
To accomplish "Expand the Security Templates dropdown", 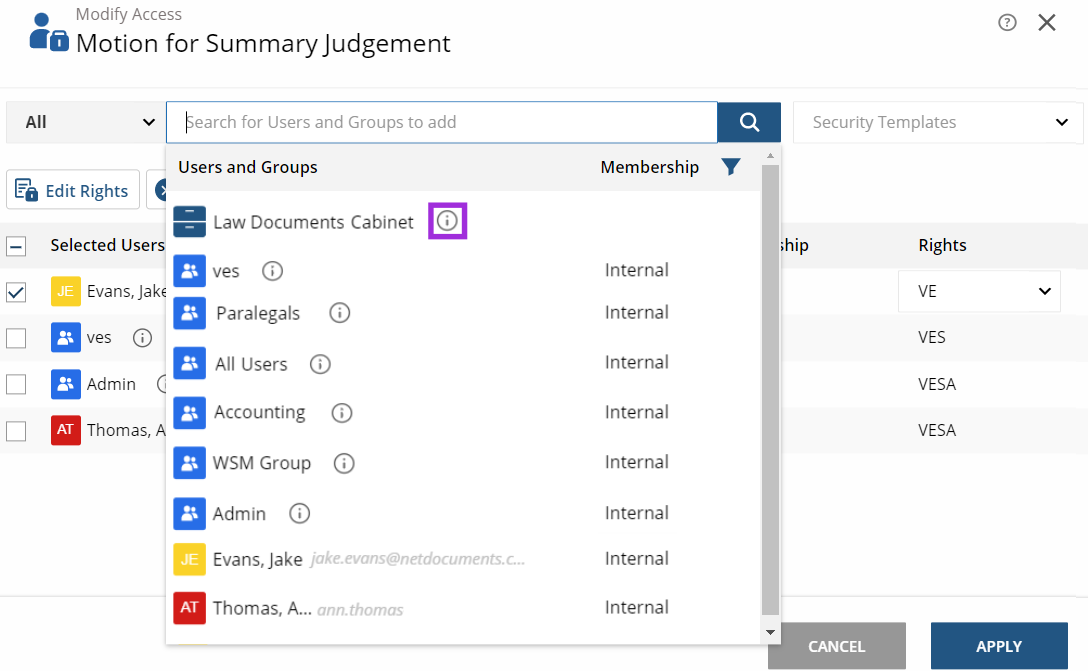I will [x=938, y=122].
